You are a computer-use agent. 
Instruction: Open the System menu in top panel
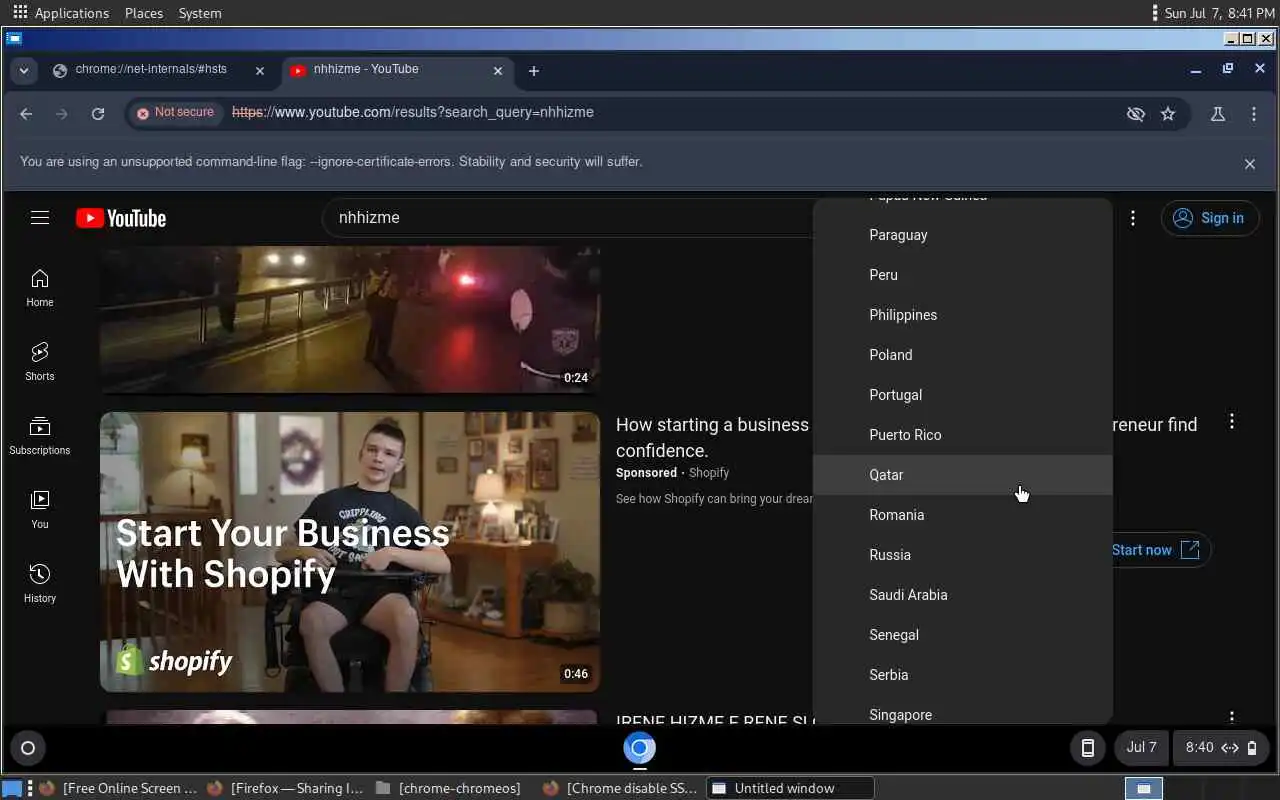coord(200,13)
